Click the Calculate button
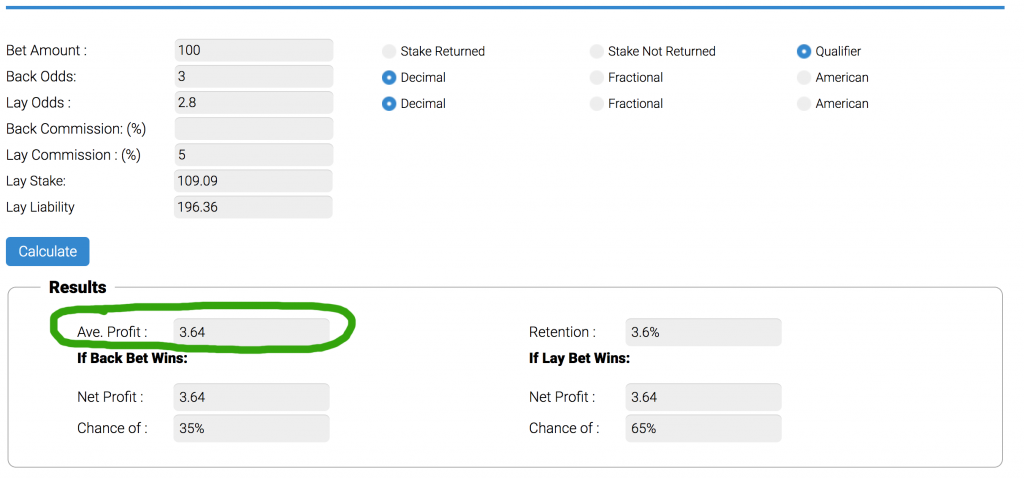The width and height of the screenshot is (1024, 479). point(48,252)
